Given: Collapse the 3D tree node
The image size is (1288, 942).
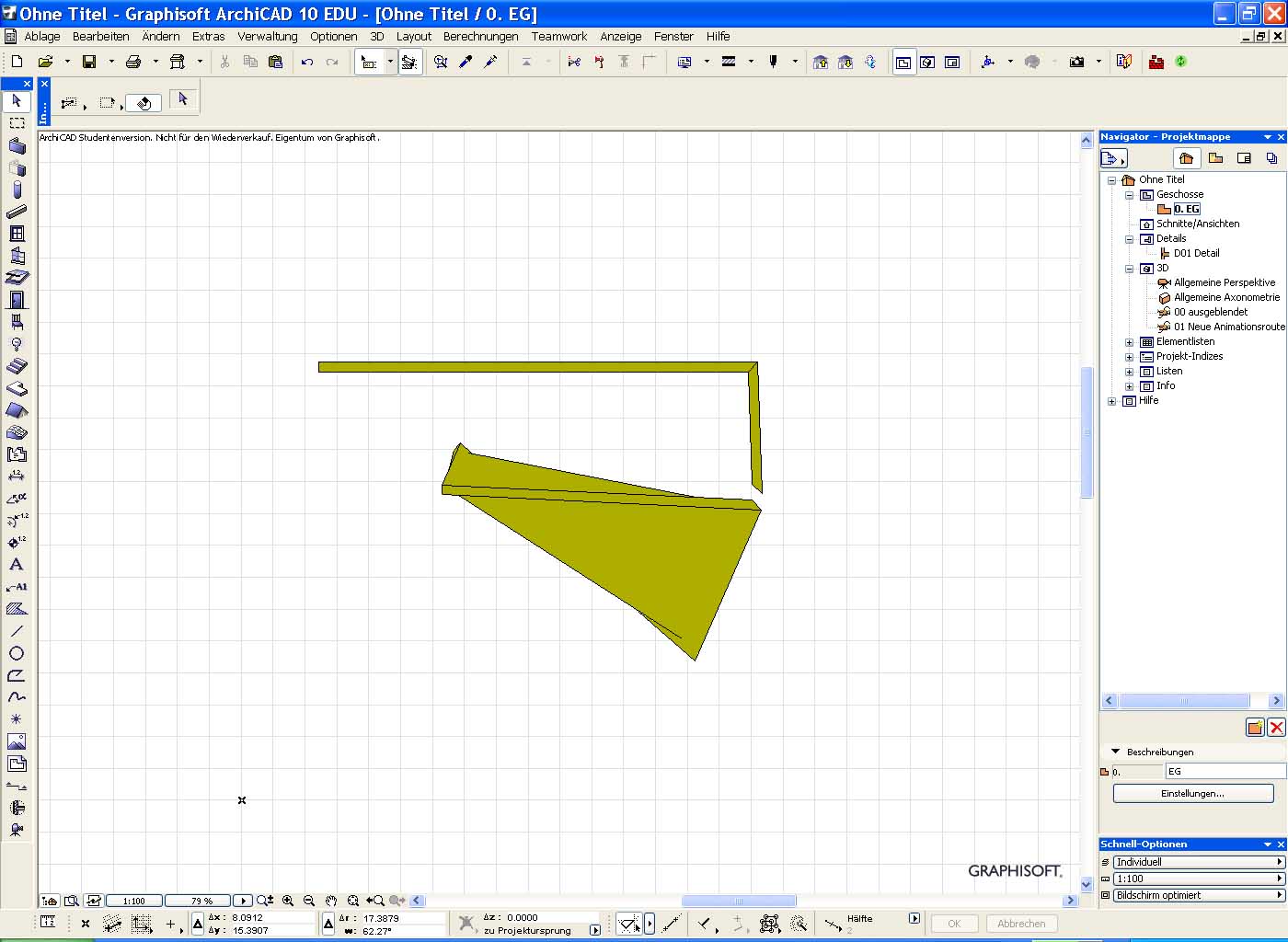Looking at the screenshot, I should click(x=1129, y=269).
